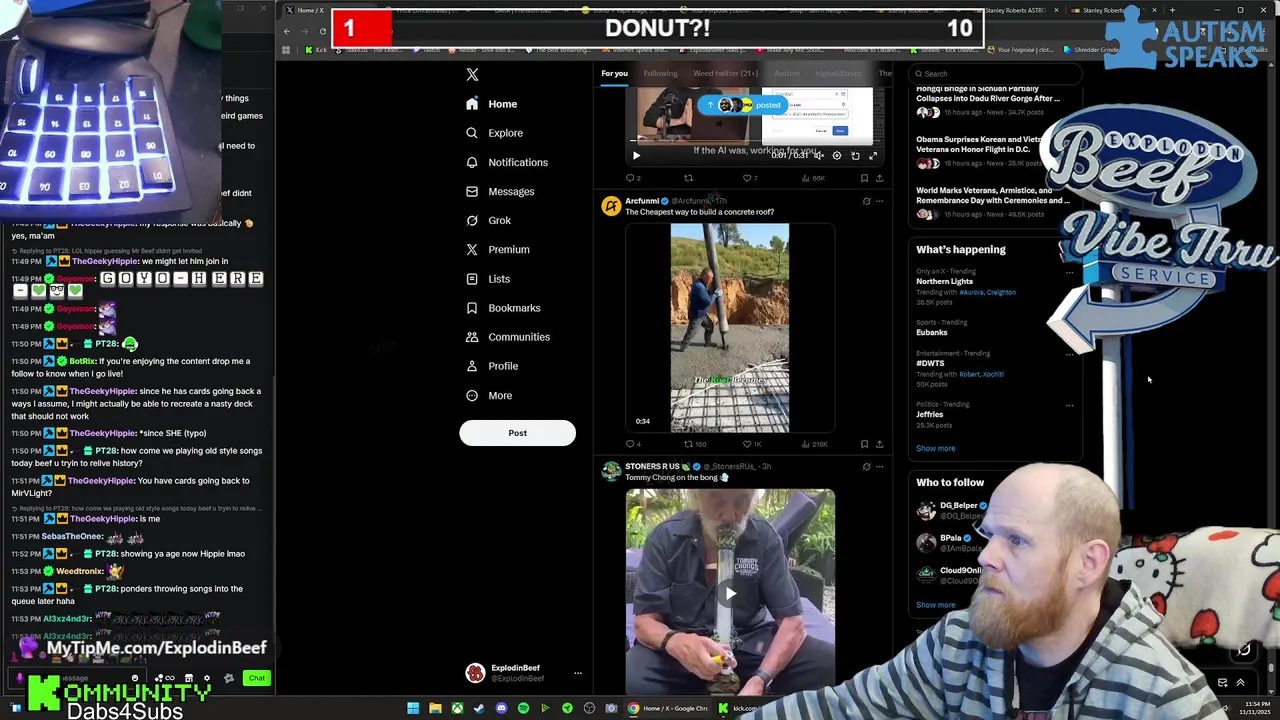
Task: Click the X search field
Action: (995, 73)
